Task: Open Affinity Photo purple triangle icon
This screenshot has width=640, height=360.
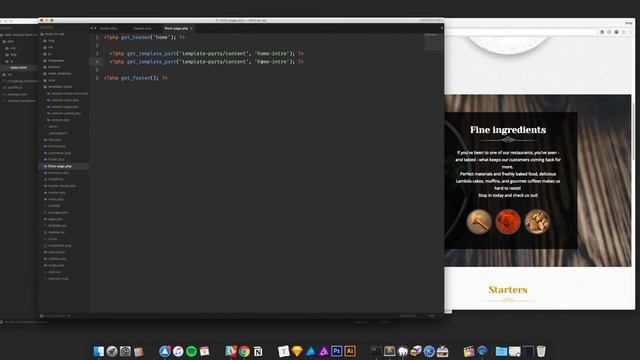Action: pyautogui.click(x=324, y=351)
